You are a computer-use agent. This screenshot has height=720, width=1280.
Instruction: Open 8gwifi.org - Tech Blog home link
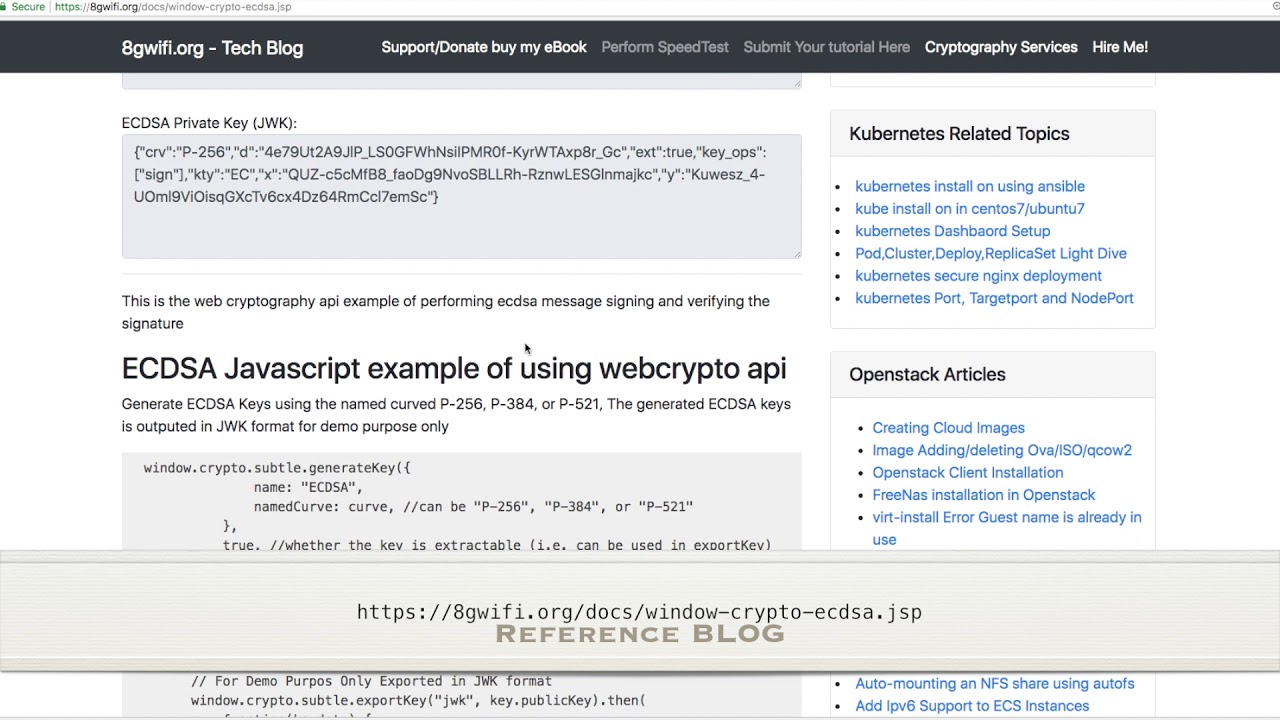tap(212, 48)
